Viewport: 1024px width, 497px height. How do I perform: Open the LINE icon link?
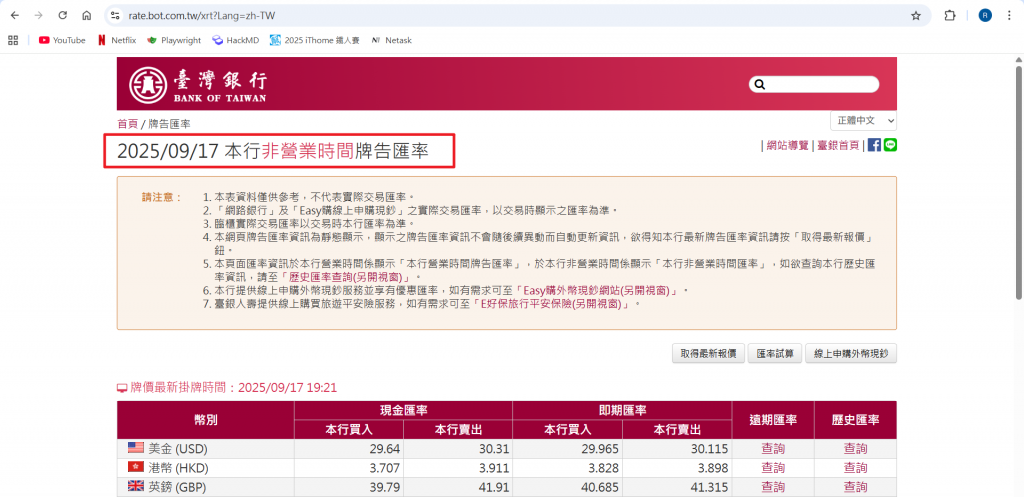[x=890, y=145]
